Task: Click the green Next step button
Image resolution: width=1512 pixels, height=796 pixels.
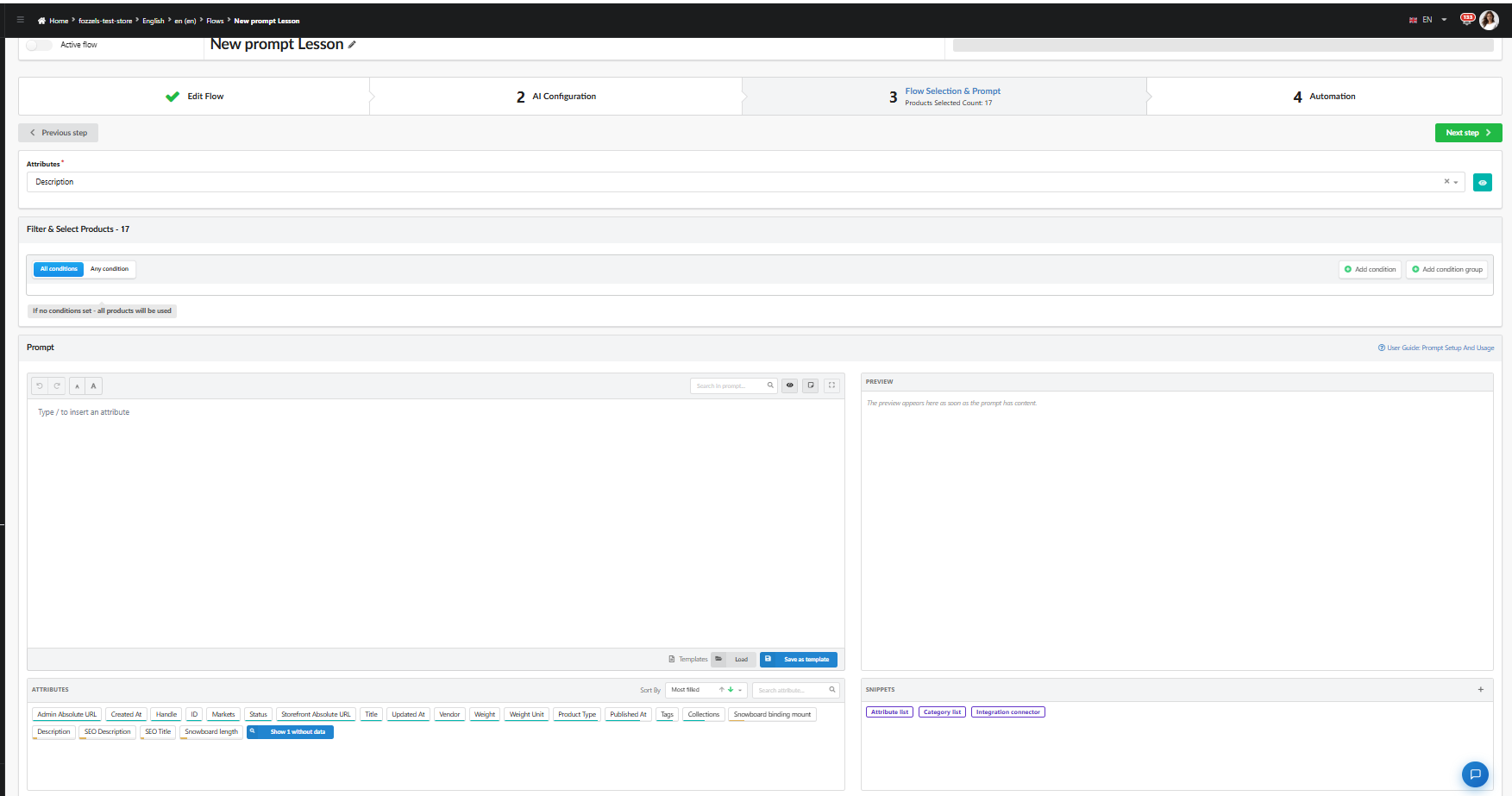Action: tap(1468, 133)
